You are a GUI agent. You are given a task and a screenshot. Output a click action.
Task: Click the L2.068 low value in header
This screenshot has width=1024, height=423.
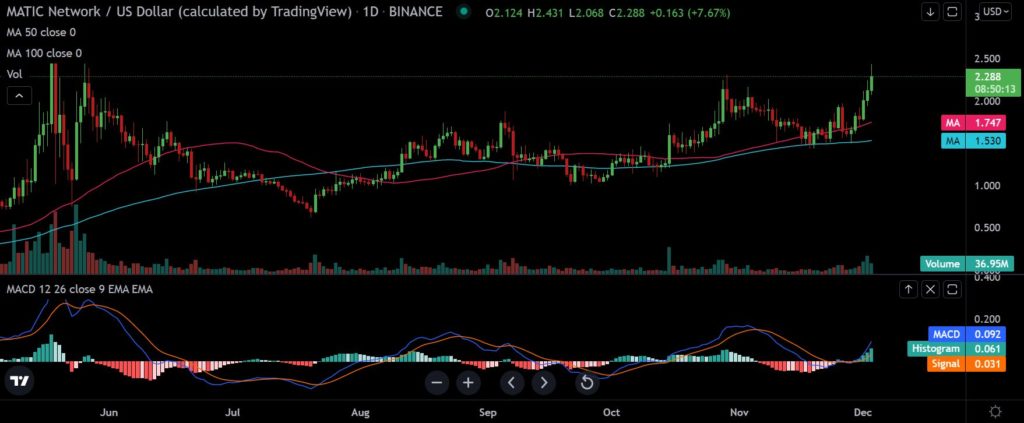coord(585,12)
